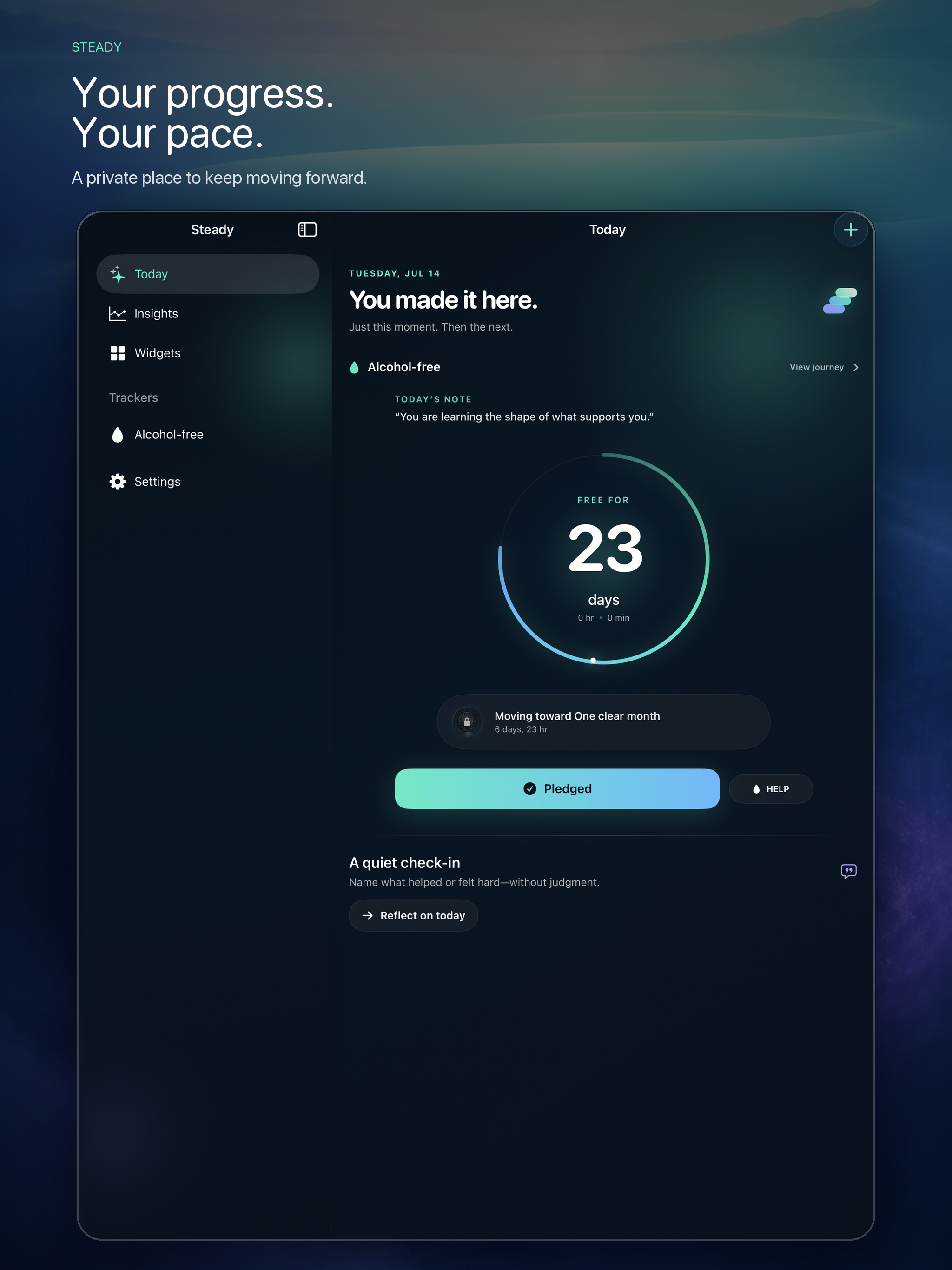Click the white dot on progress ring

(x=593, y=660)
